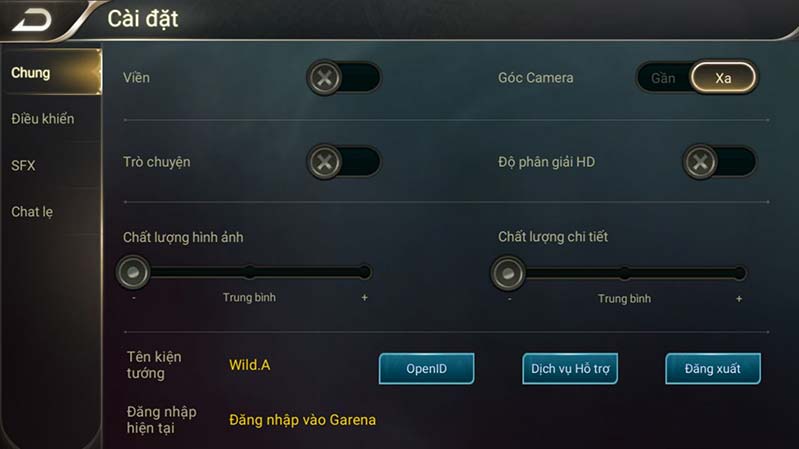Set image quality slider to maximum end

pyautogui.click(x=364, y=272)
